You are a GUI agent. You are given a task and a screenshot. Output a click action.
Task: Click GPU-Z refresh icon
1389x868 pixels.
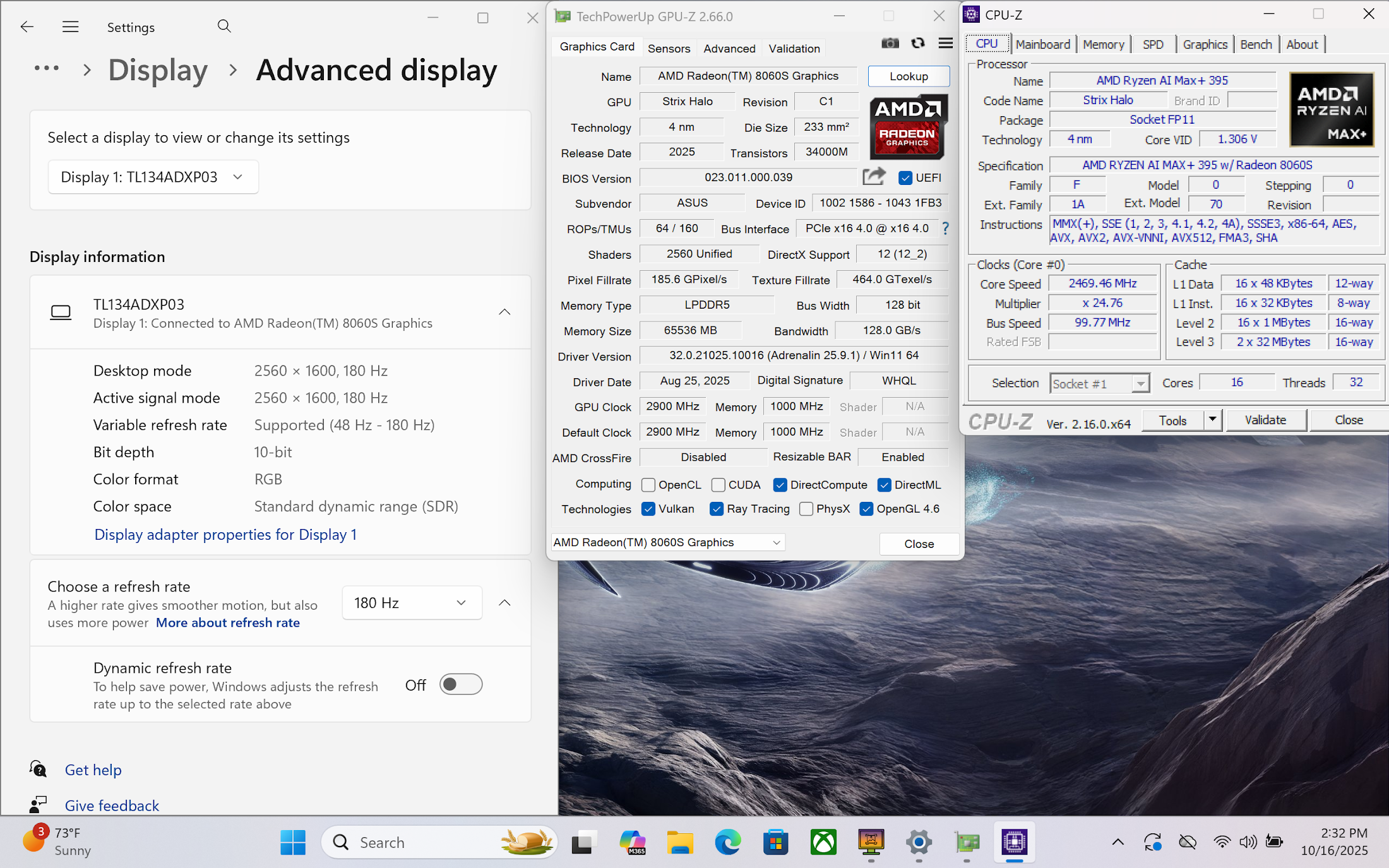click(x=917, y=44)
